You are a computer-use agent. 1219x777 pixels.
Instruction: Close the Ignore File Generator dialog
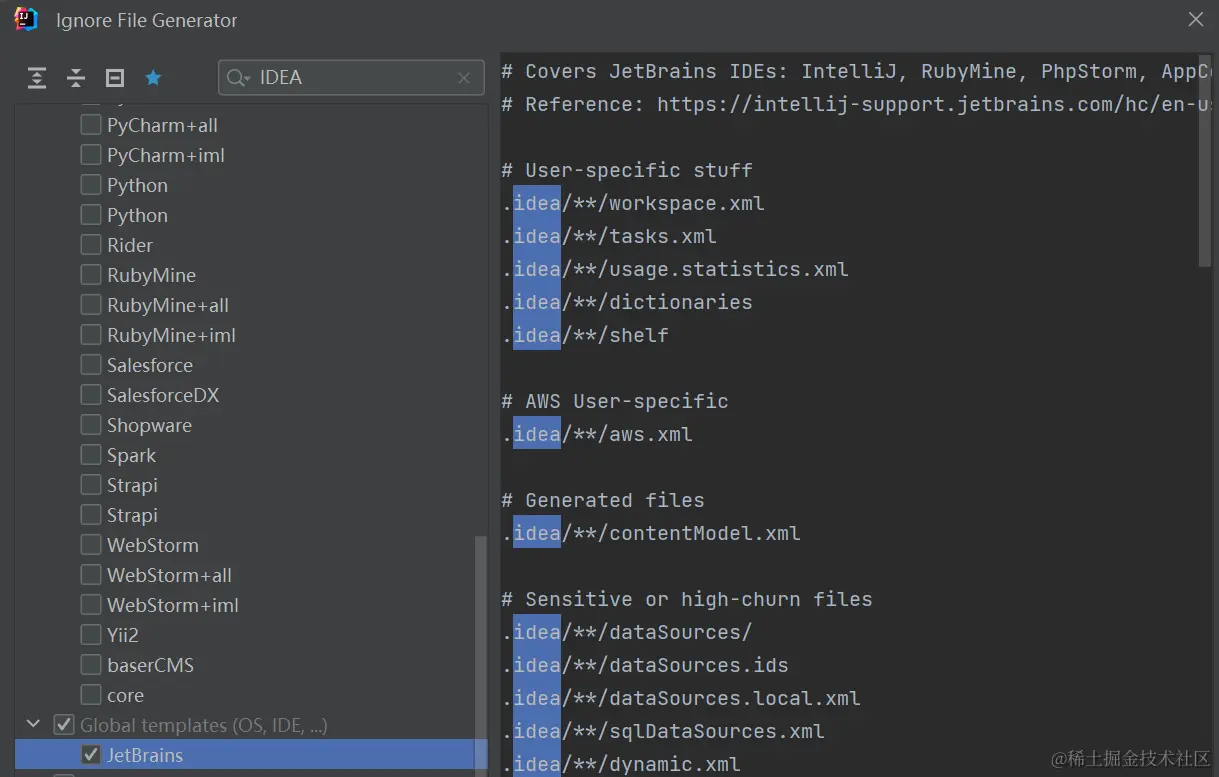tap(1195, 19)
